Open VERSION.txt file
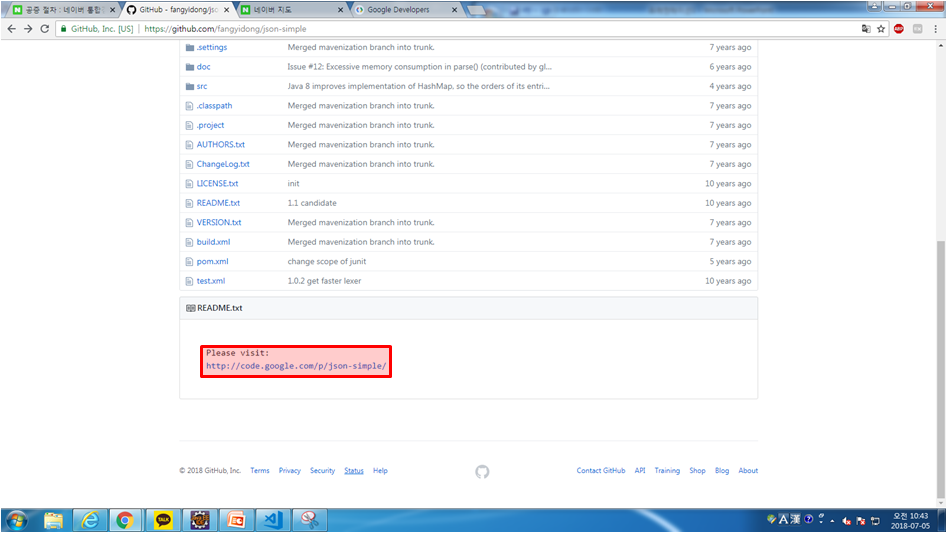The height and width of the screenshot is (533, 947). click(219, 222)
